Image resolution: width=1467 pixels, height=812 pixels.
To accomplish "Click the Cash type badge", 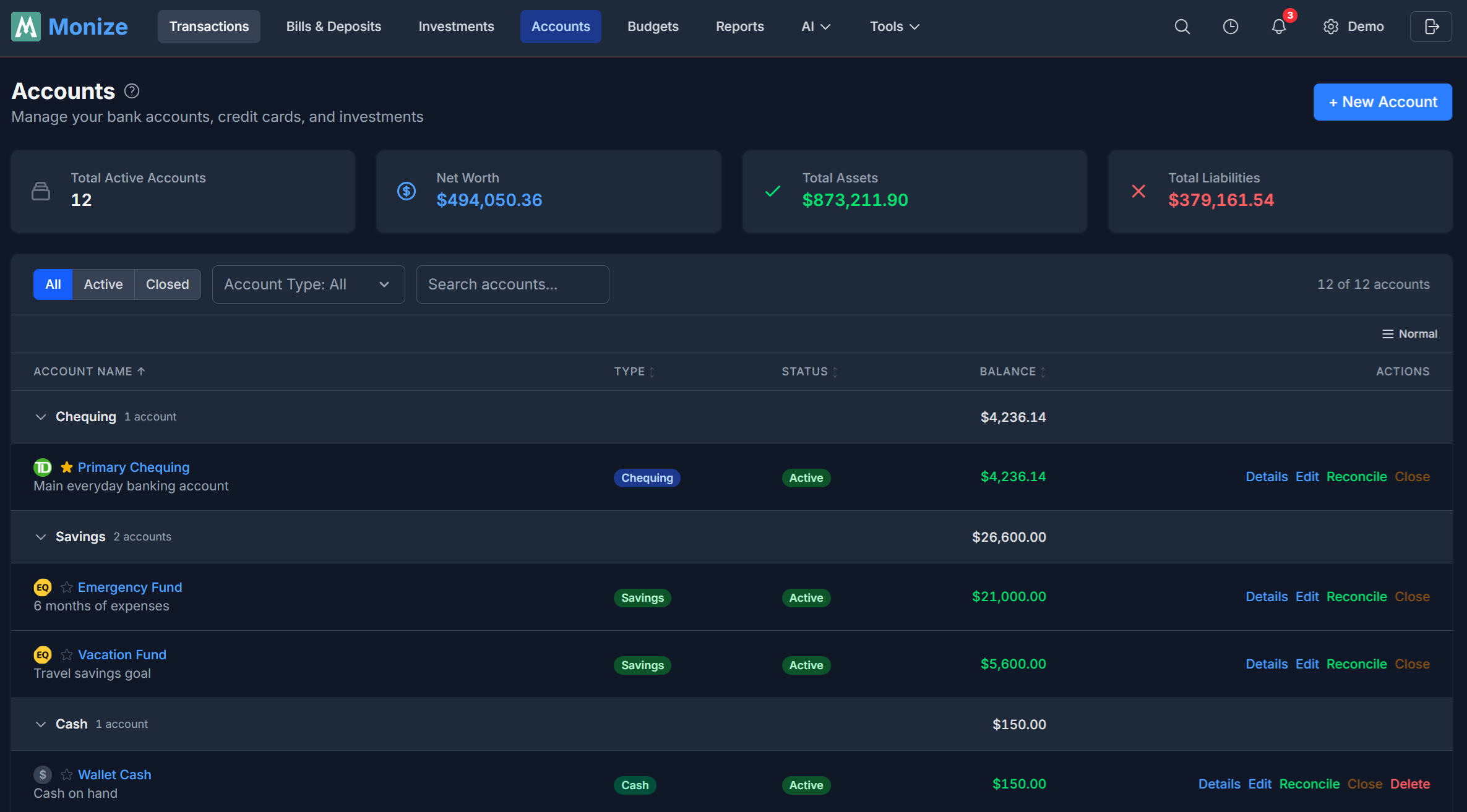I will pos(635,785).
